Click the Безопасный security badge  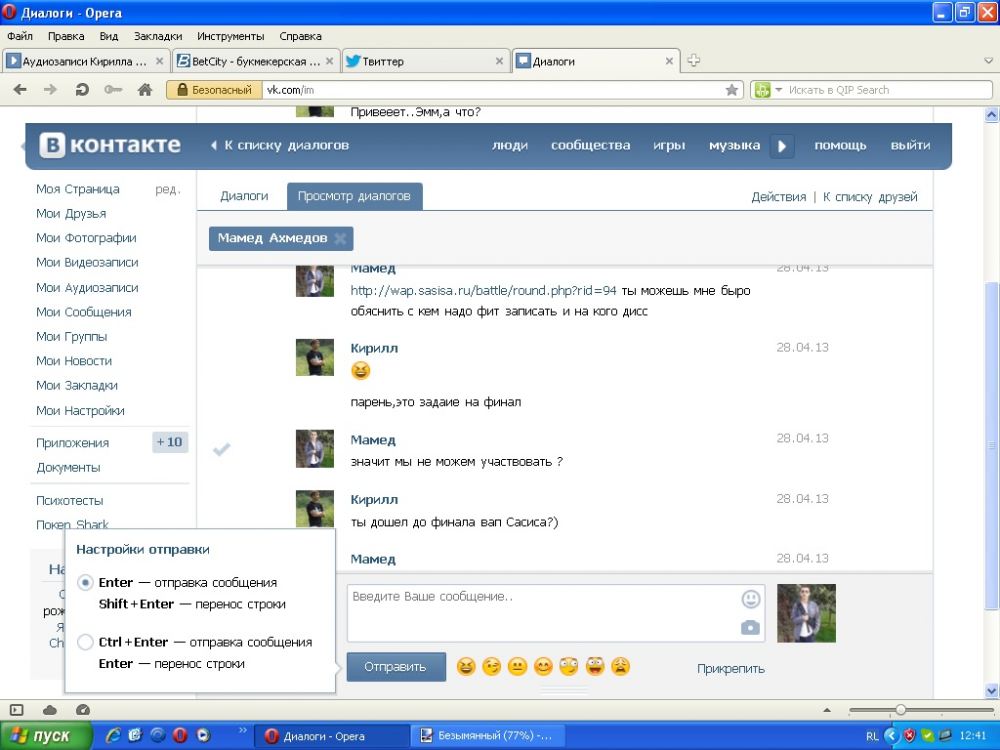coord(215,90)
